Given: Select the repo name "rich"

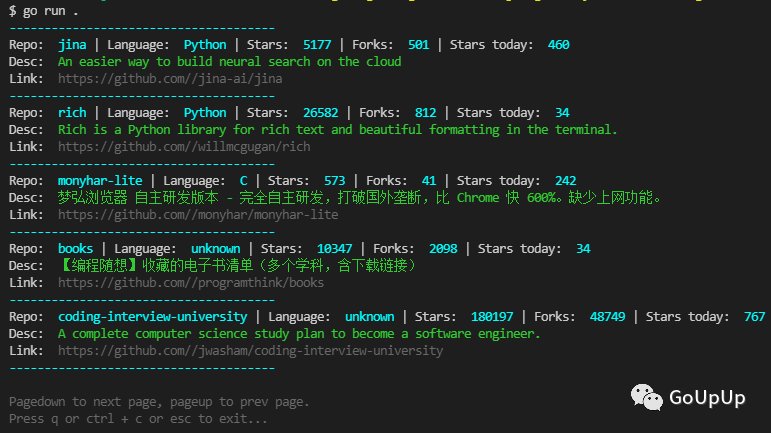Looking at the screenshot, I should point(72,113).
